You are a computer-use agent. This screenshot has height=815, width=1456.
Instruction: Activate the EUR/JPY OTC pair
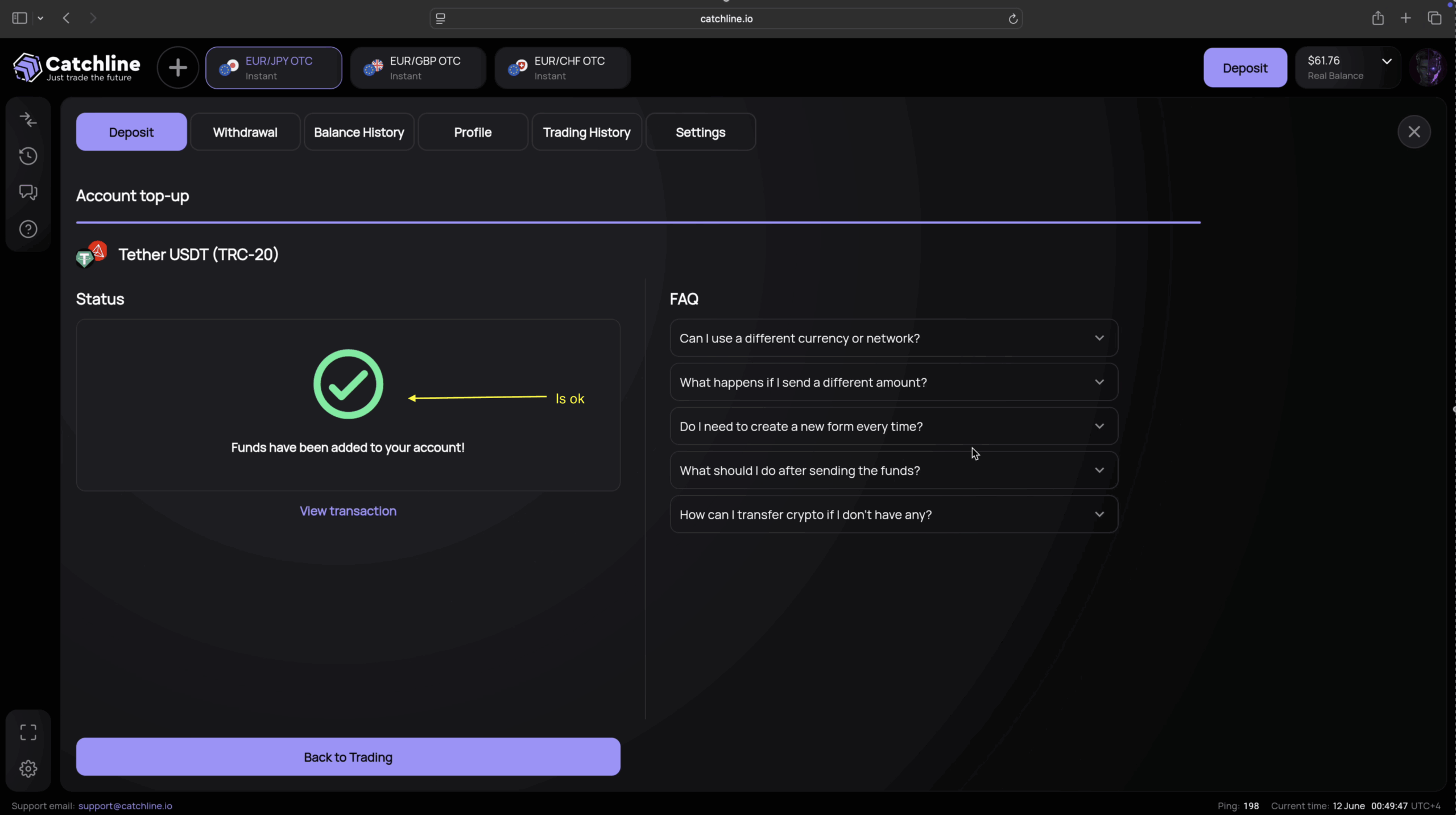pos(274,67)
